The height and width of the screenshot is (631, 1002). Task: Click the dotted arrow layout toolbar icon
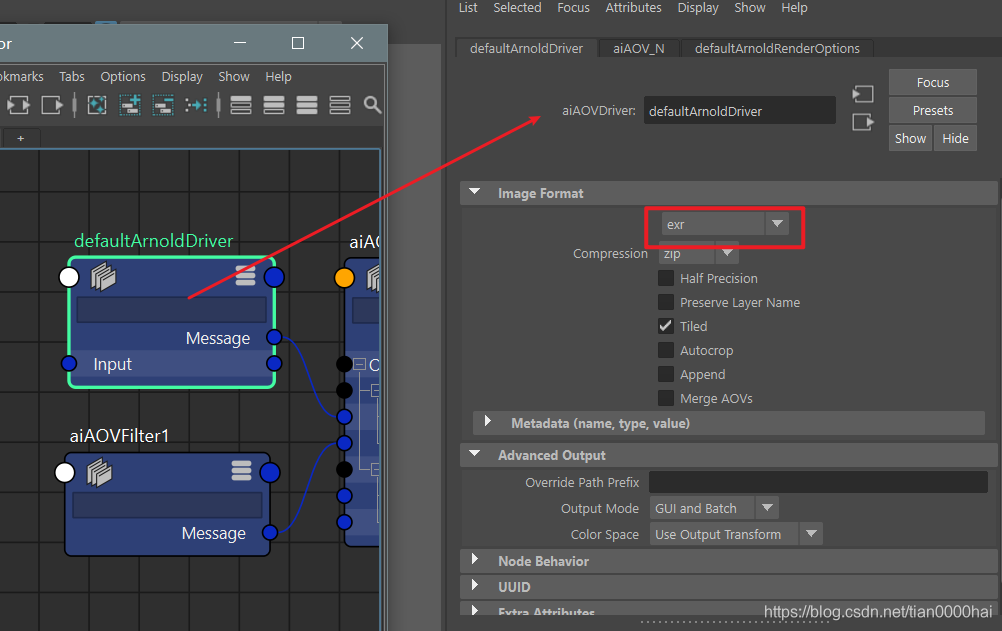[196, 105]
